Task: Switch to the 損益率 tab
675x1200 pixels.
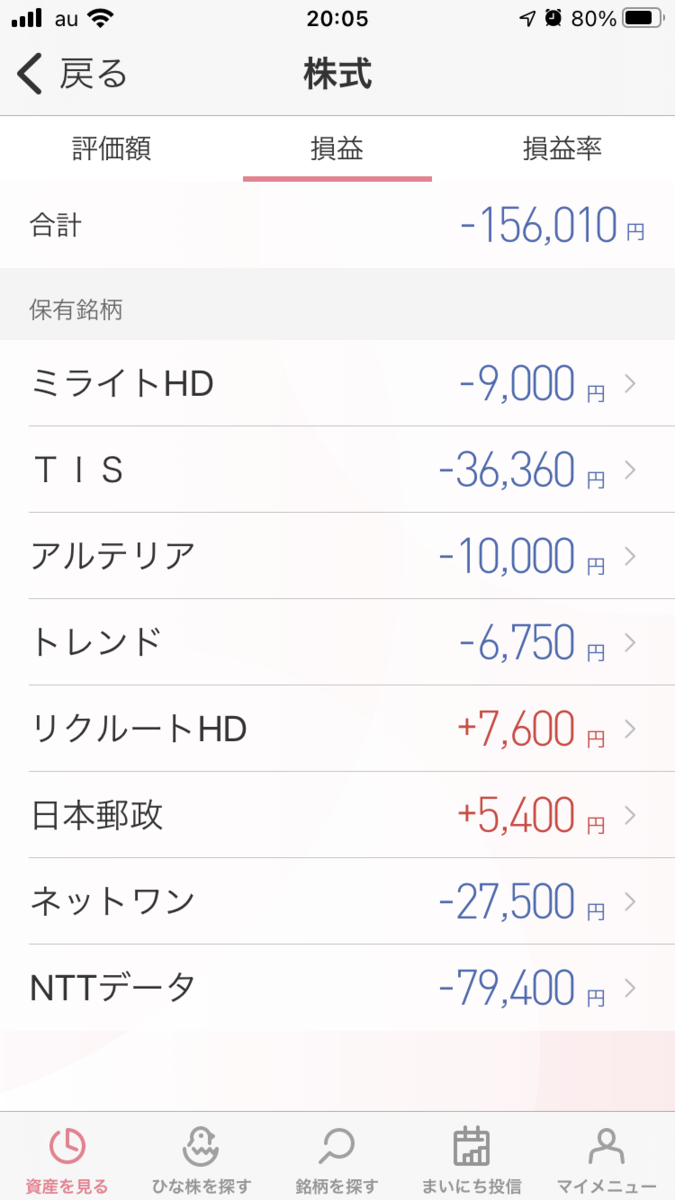Action: pos(562,149)
